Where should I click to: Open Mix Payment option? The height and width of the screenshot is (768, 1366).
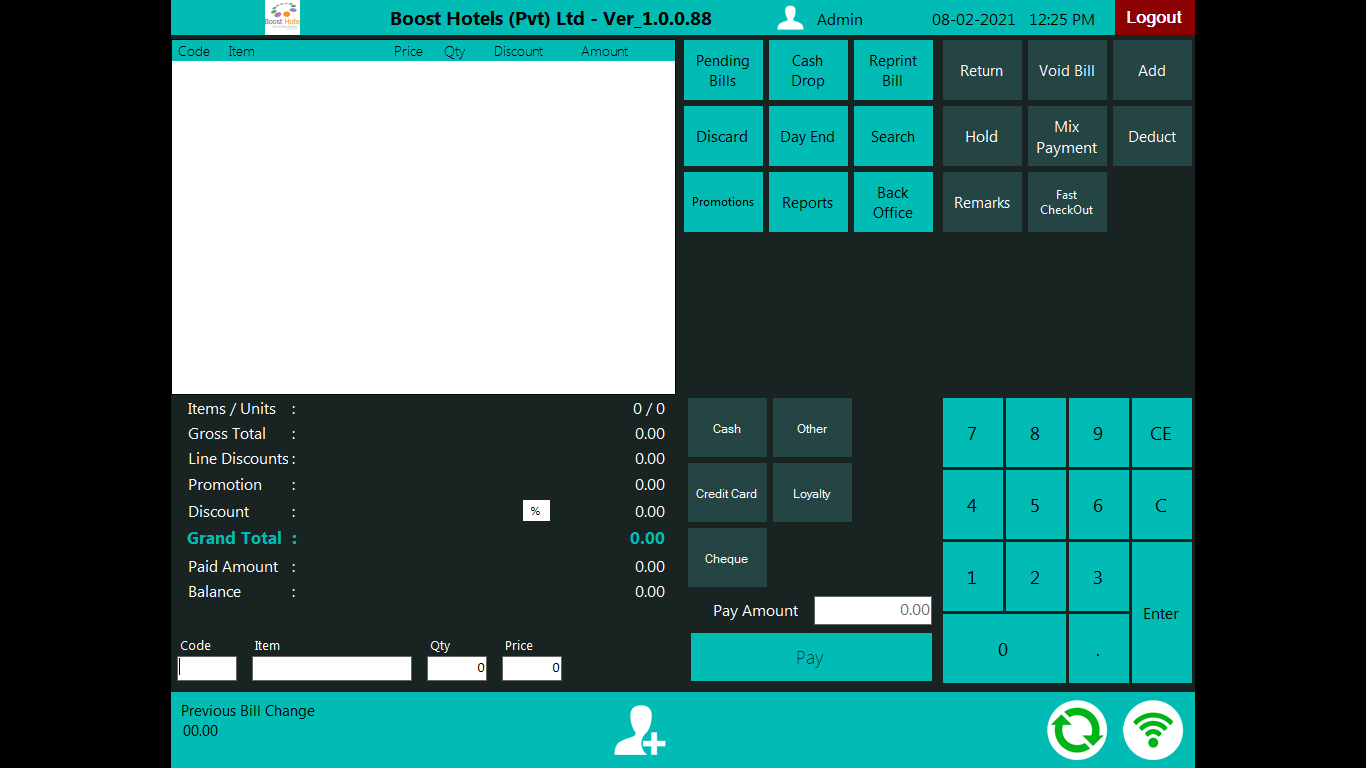1067,137
